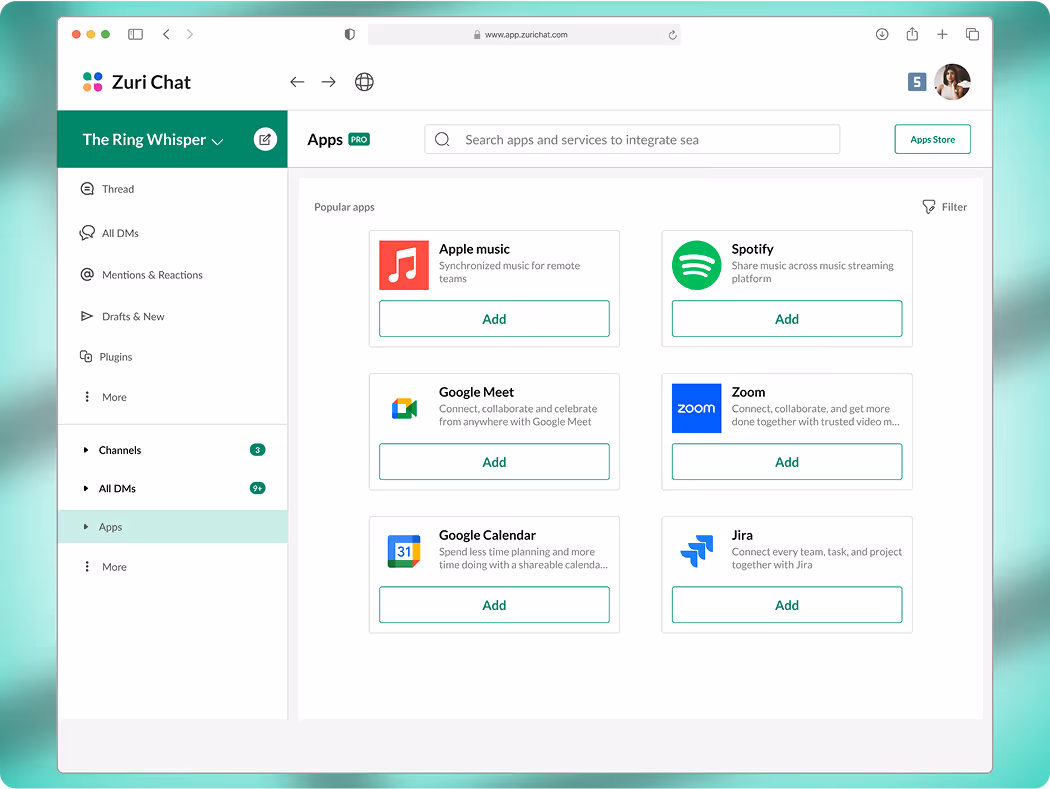1050x789 pixels.
Task: Click the Spotify app icon
Action: tap(696, 265)
